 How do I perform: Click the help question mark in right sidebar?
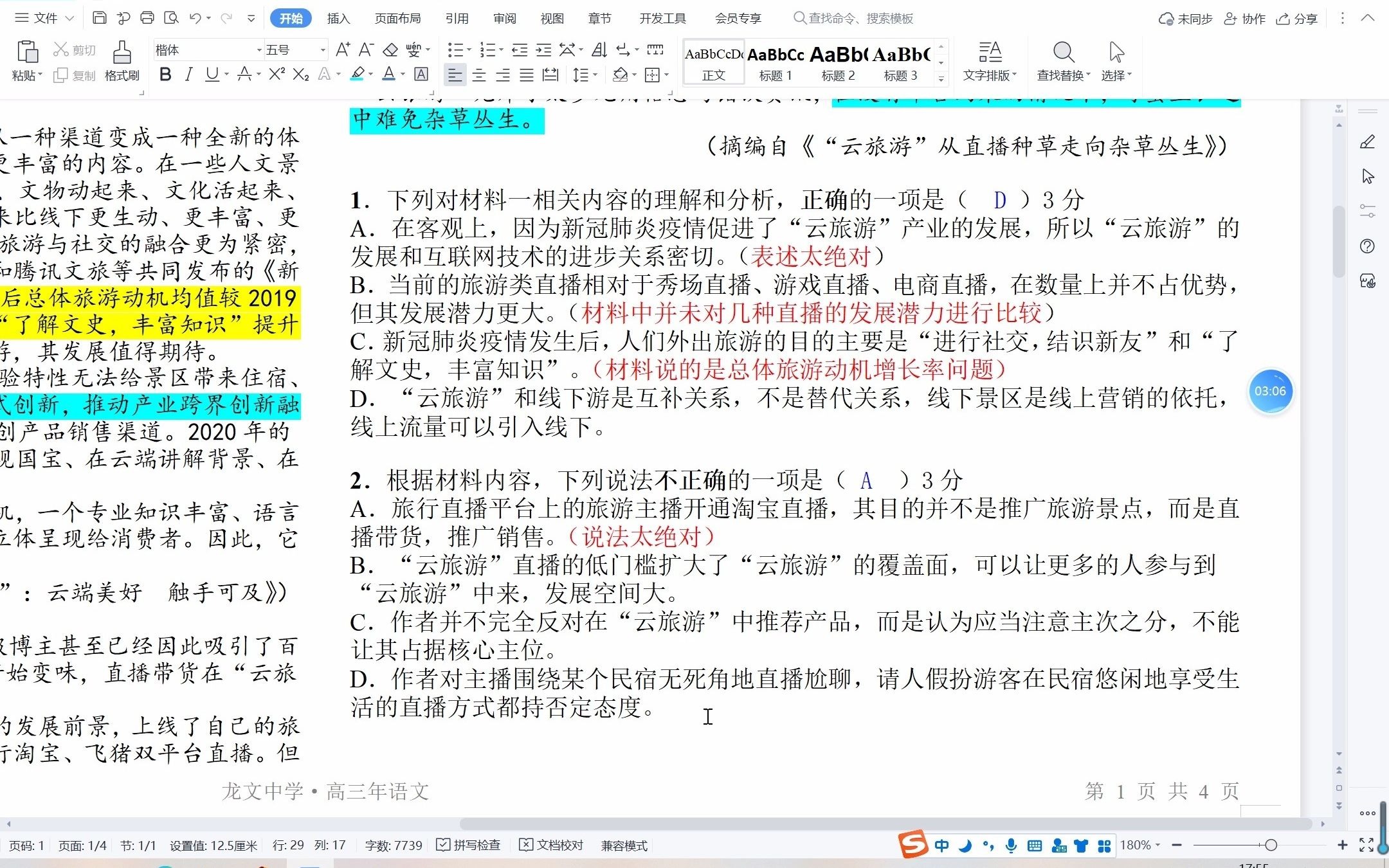tap(1367, 246)
